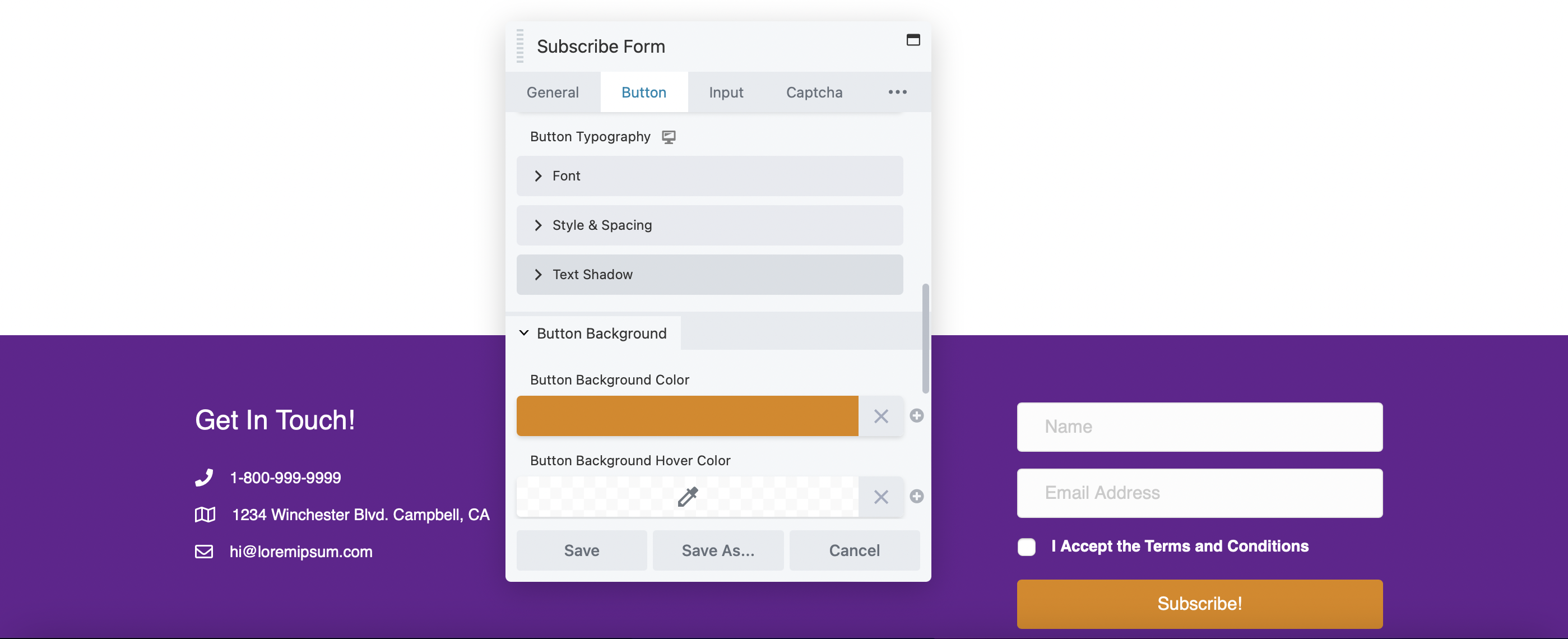
Task: Click the Cancel button
Action: (x=855, y=549)
